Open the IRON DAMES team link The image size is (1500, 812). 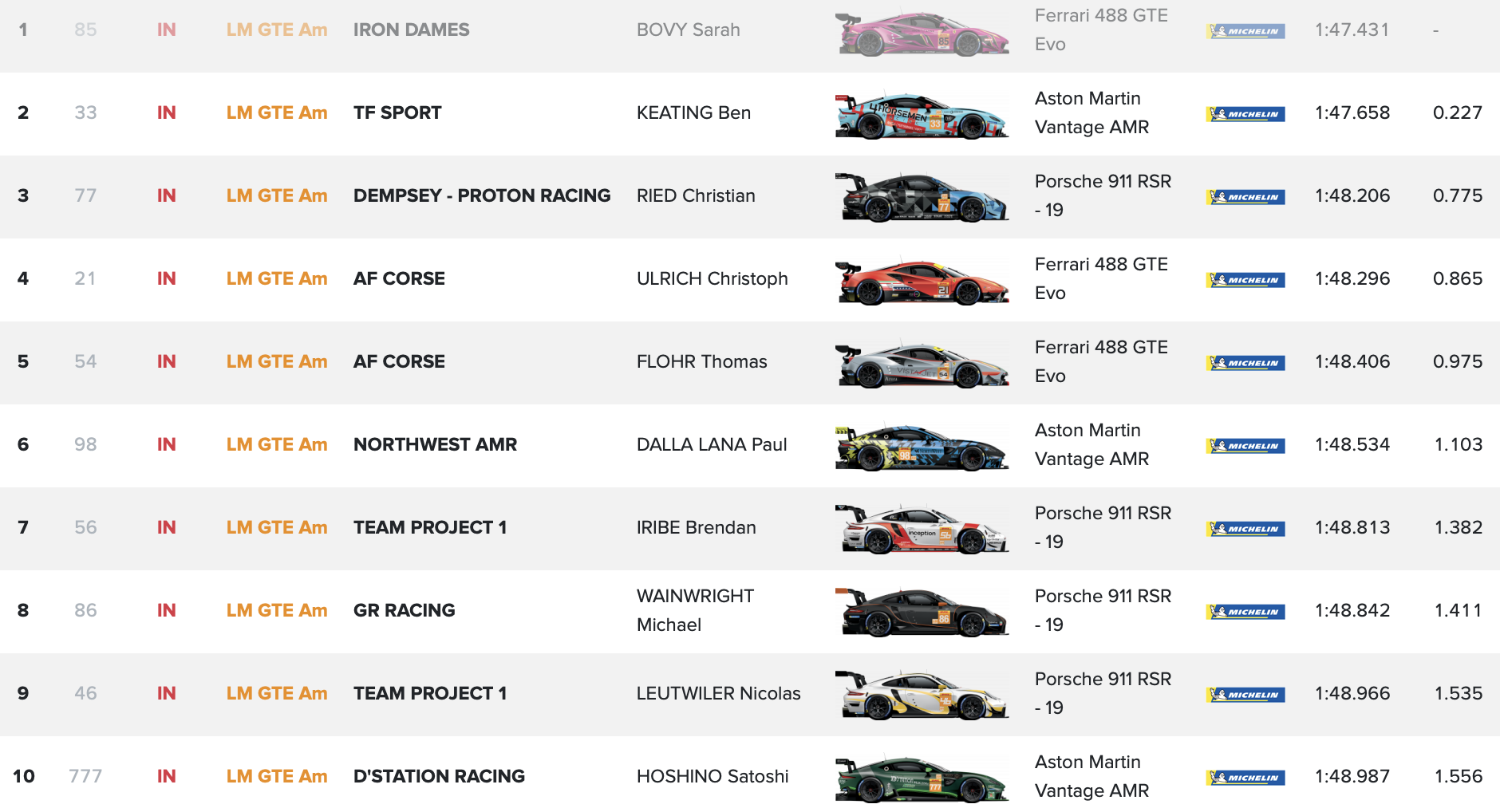pos(411,30)
